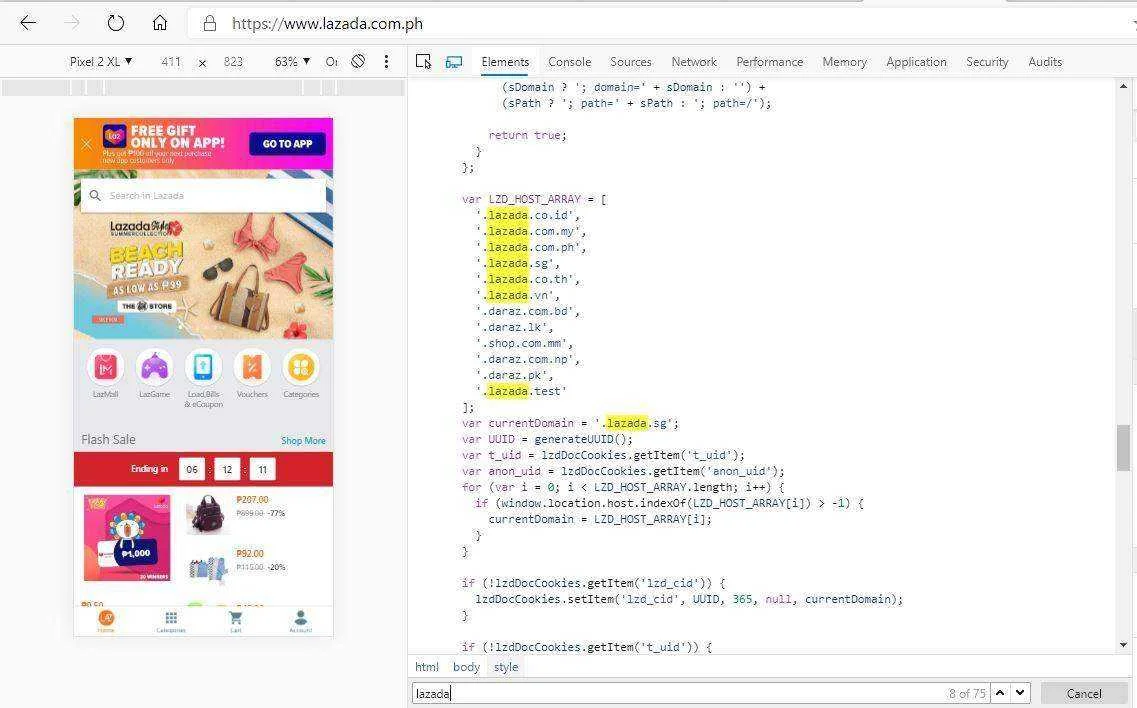Viewport: 1137px width, 708px height.
Task: Tap the Account bottom navigation icon
Action: (x=300, y=621)
